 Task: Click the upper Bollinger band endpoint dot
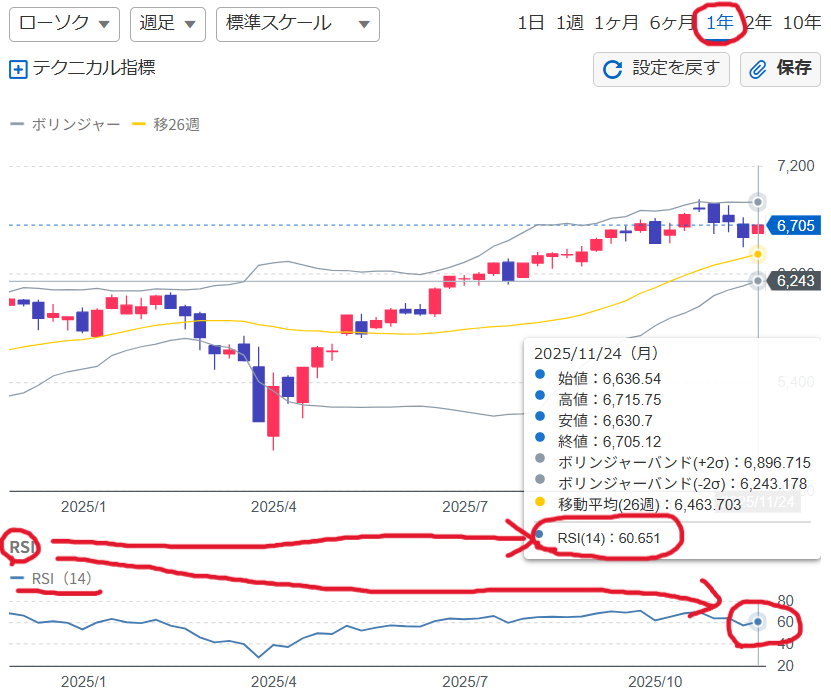coord(758,202)
